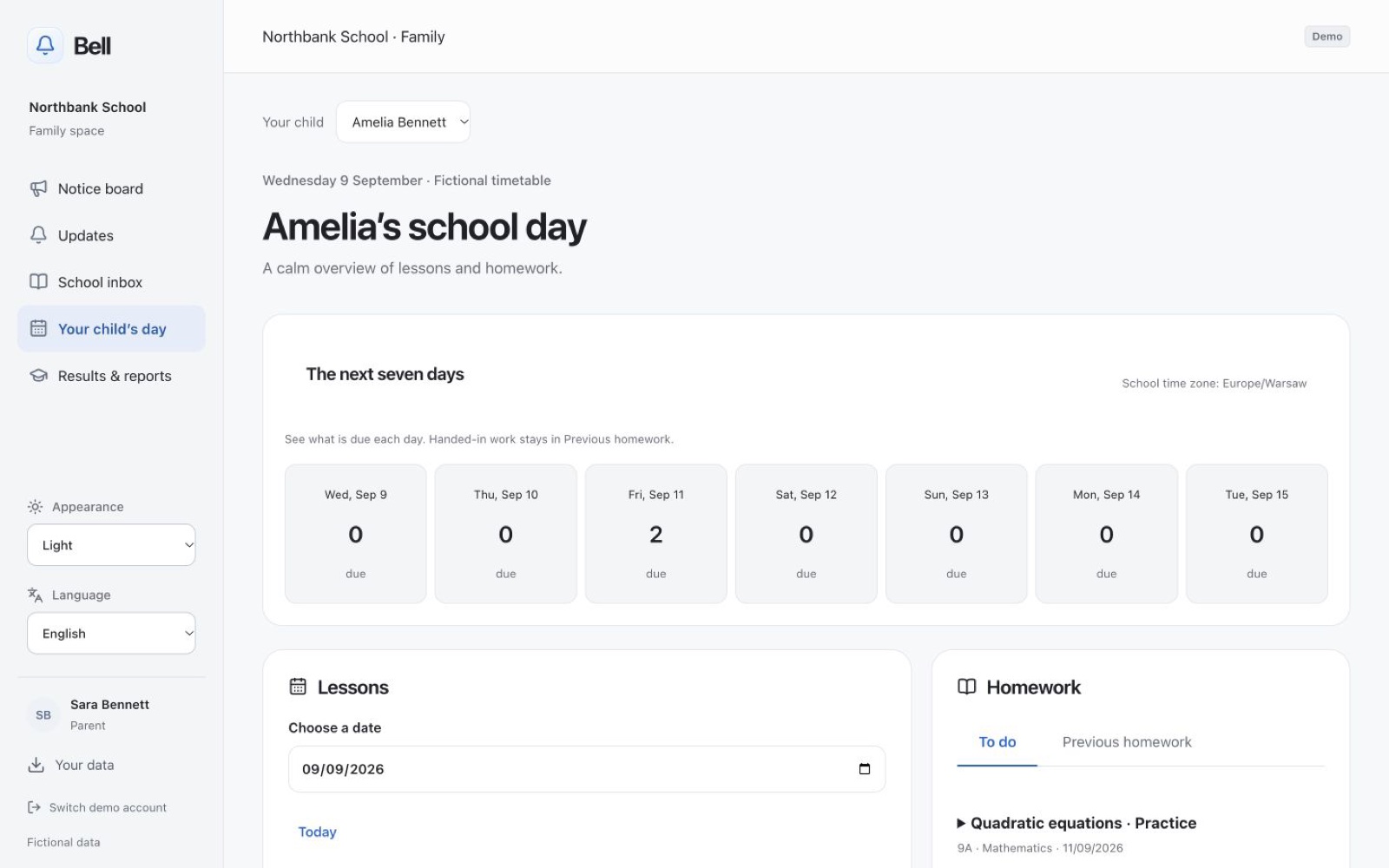
Task: Select the Wed, Sep 9 day card
Action: [356, 534]
